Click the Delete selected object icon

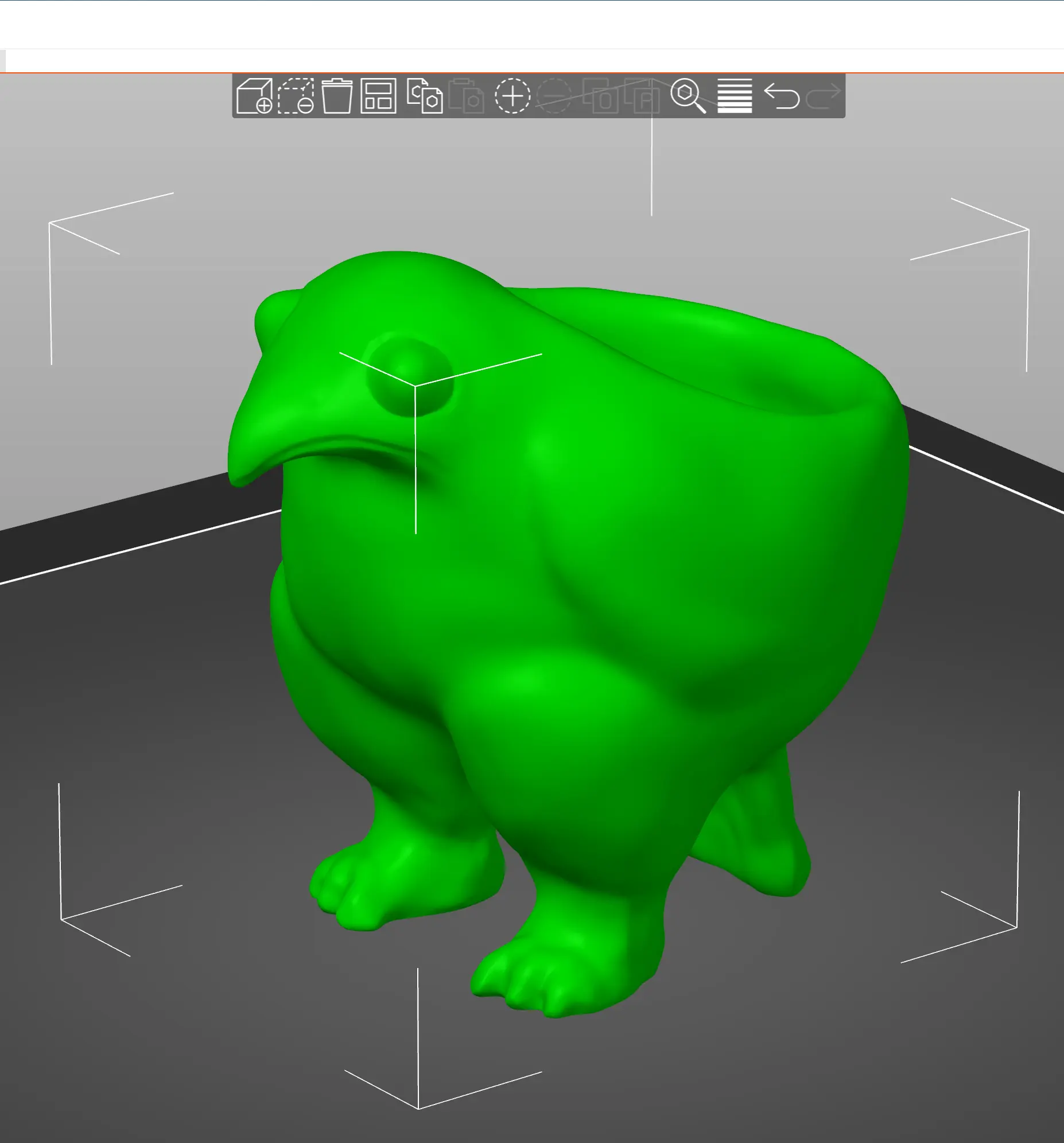tap(296, 96)
